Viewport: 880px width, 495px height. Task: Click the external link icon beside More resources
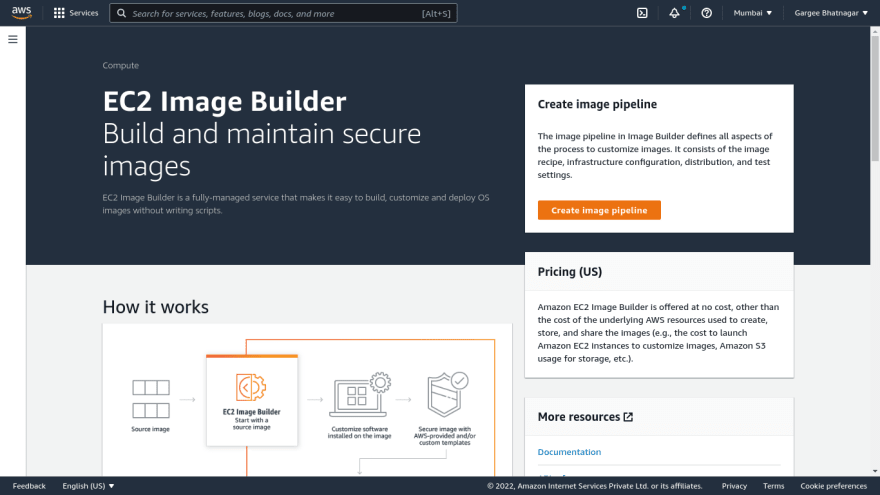[x=628, y=417]
